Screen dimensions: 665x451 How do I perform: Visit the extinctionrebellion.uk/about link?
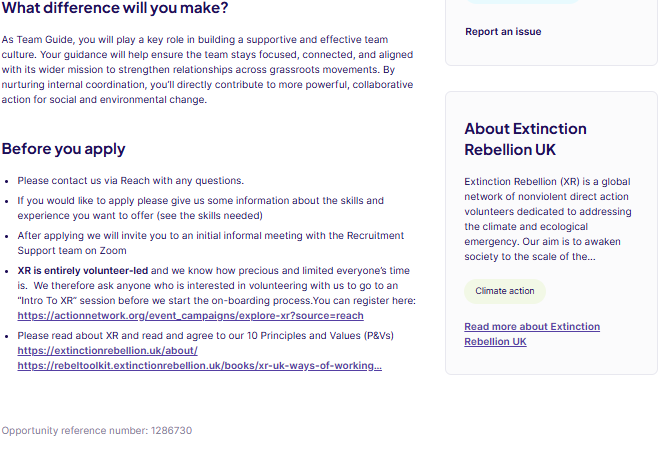click(107, 350)
